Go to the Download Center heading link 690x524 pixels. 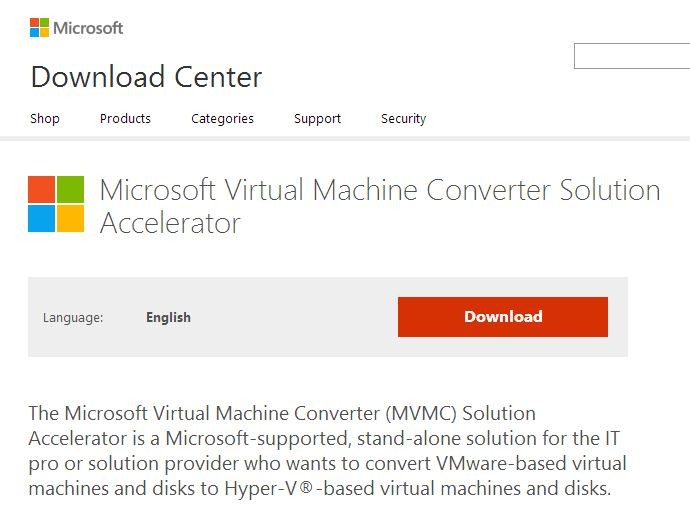[x=147, y=77]
